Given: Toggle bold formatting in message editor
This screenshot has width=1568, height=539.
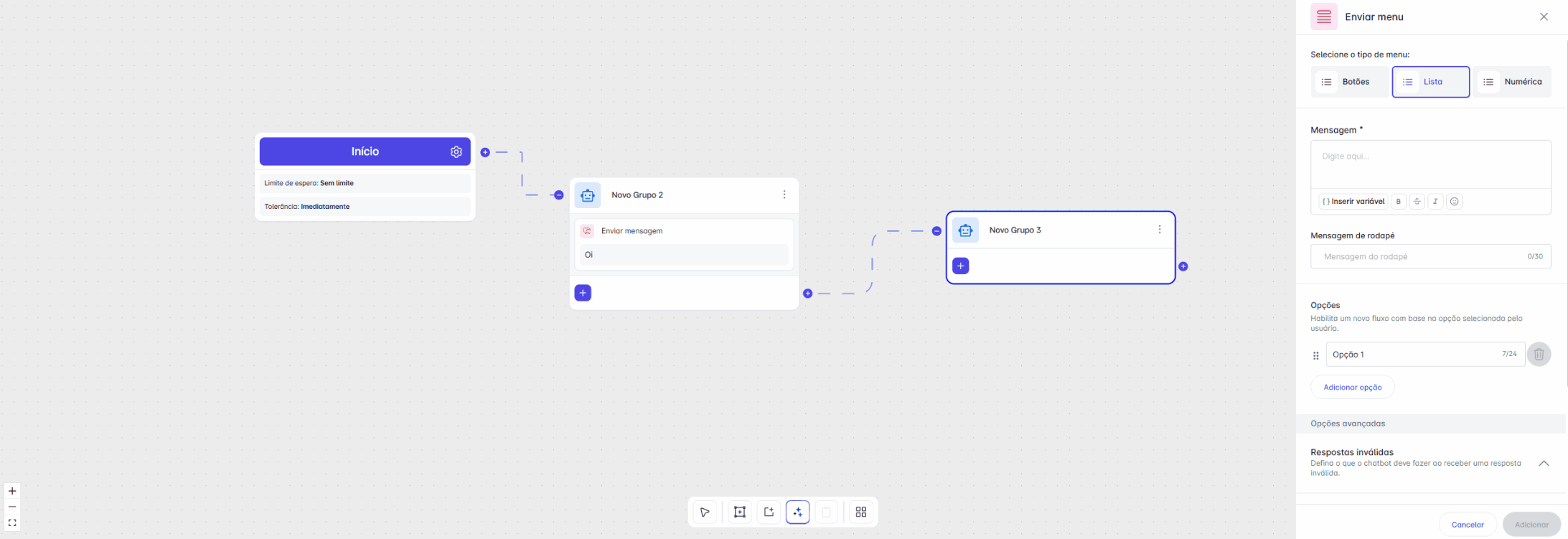Looking at the screenshot, I should pos(1398,202).
